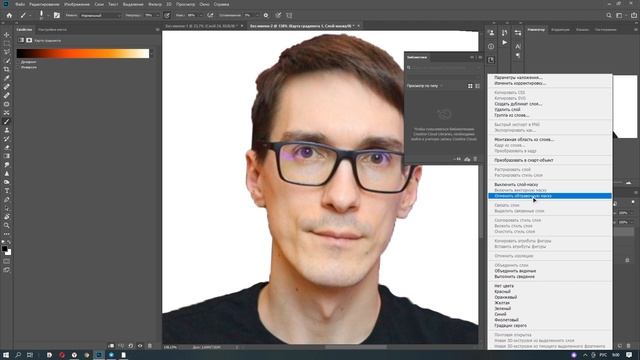Click the canvas horizontal scrollbar
The width and height of the screenshot is (640, 360).
(356, 347)
